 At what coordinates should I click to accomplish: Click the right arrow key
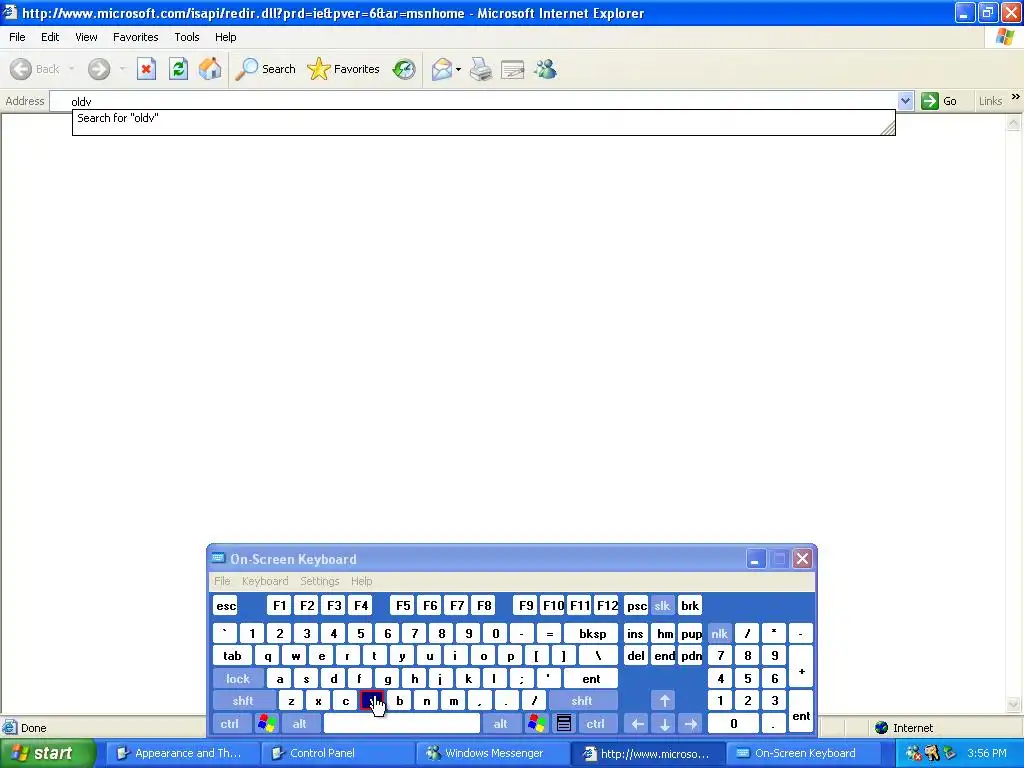691,724
